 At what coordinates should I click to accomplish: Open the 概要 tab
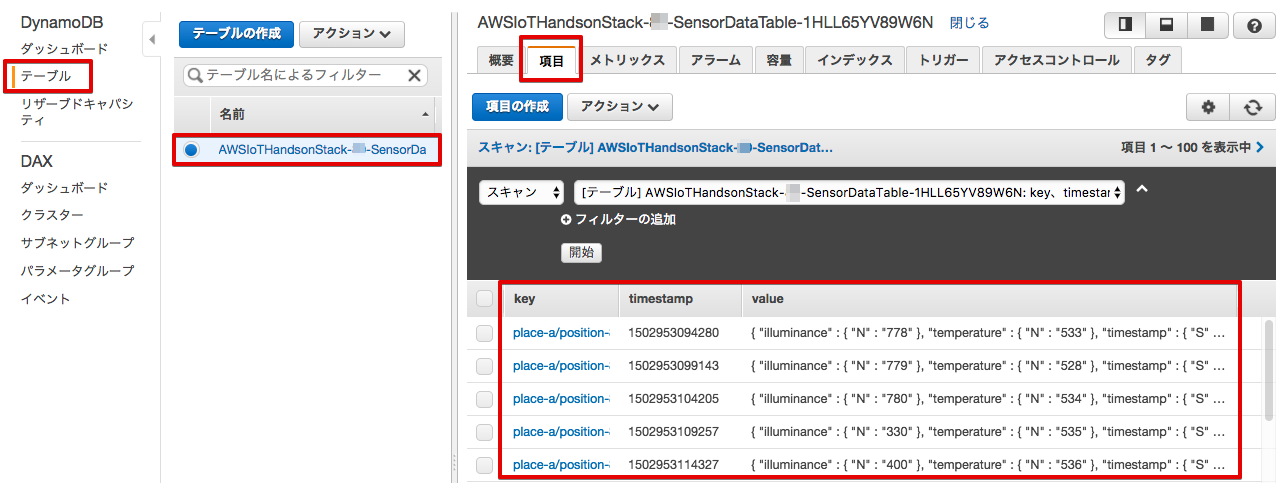501,60
